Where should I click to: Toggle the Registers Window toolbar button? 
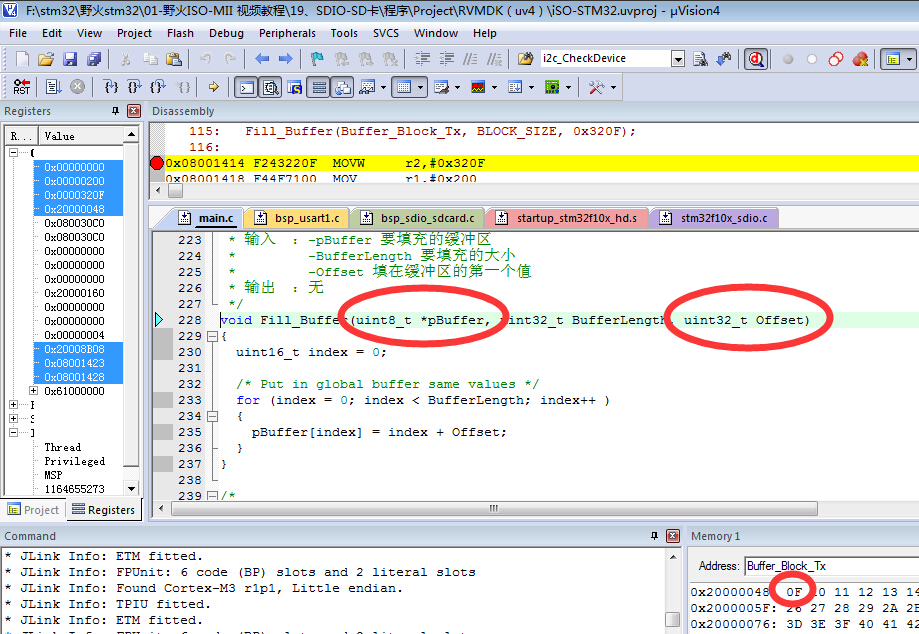coord(319,87)
